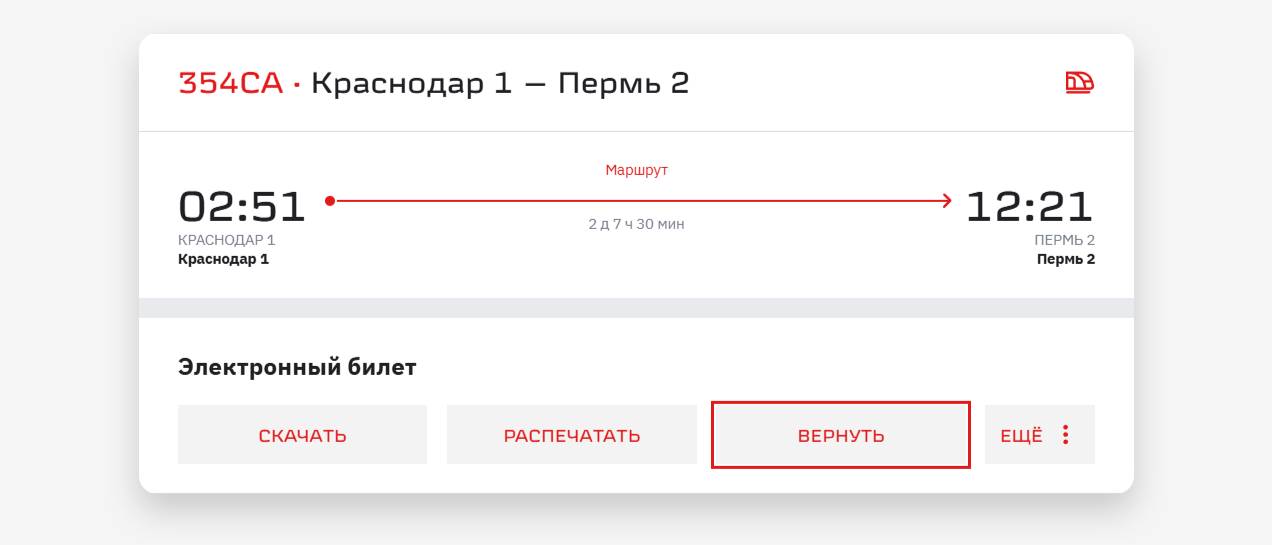
Task: Click the route arrowhead near arrival time
Action: coord(946,201)
